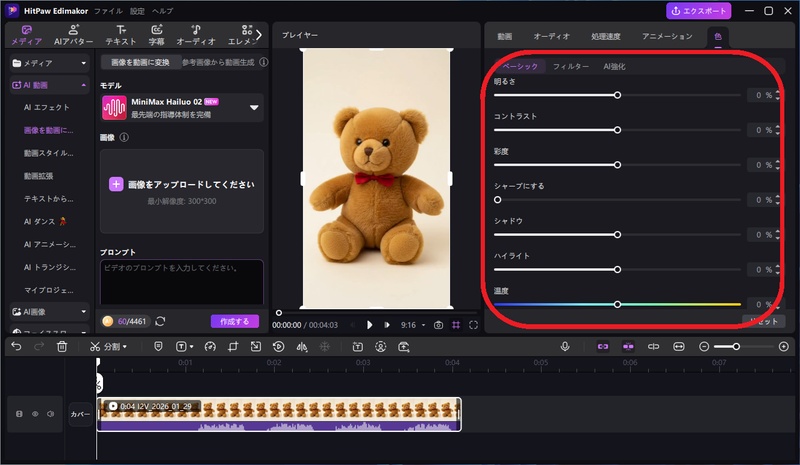Switch to the 処理速度 properties tab
Viewport: 800px width, 465px height.
(x=606, y=36)
